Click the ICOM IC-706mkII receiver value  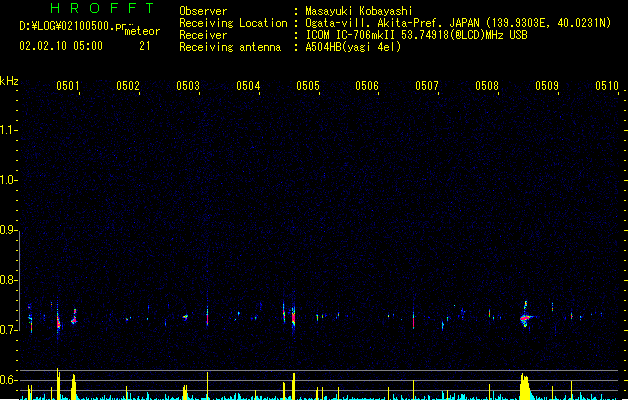click(416, 35)
